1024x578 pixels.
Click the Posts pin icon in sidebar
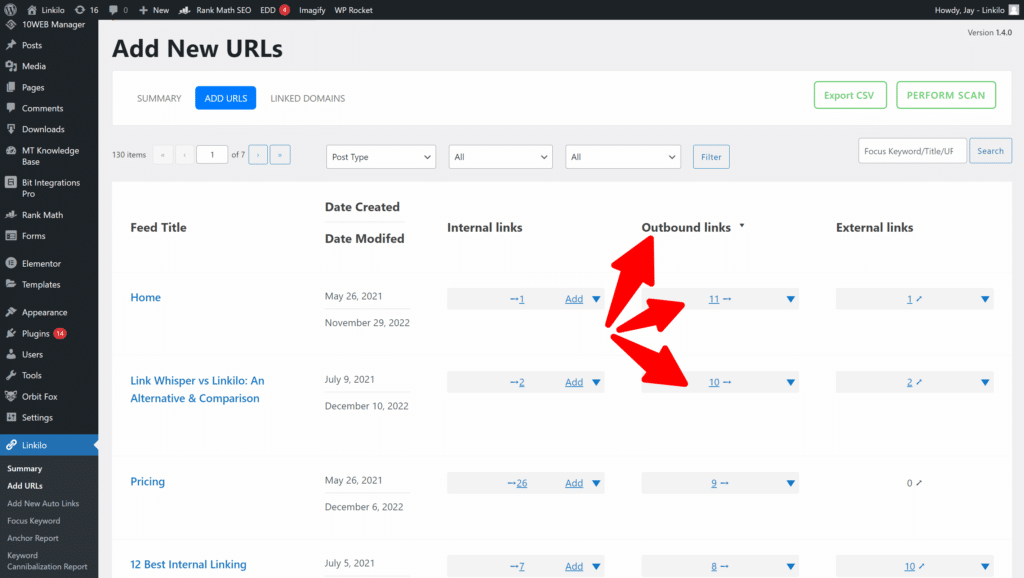(x=11, y=45)
